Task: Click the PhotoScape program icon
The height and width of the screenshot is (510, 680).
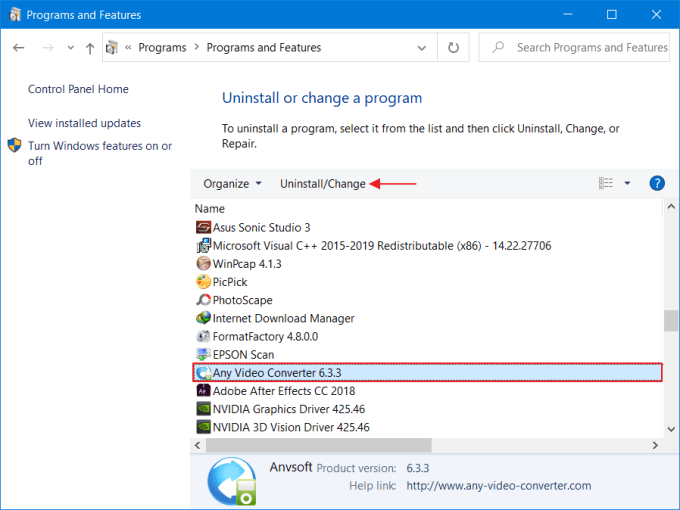Action: (x=203, y=300)
